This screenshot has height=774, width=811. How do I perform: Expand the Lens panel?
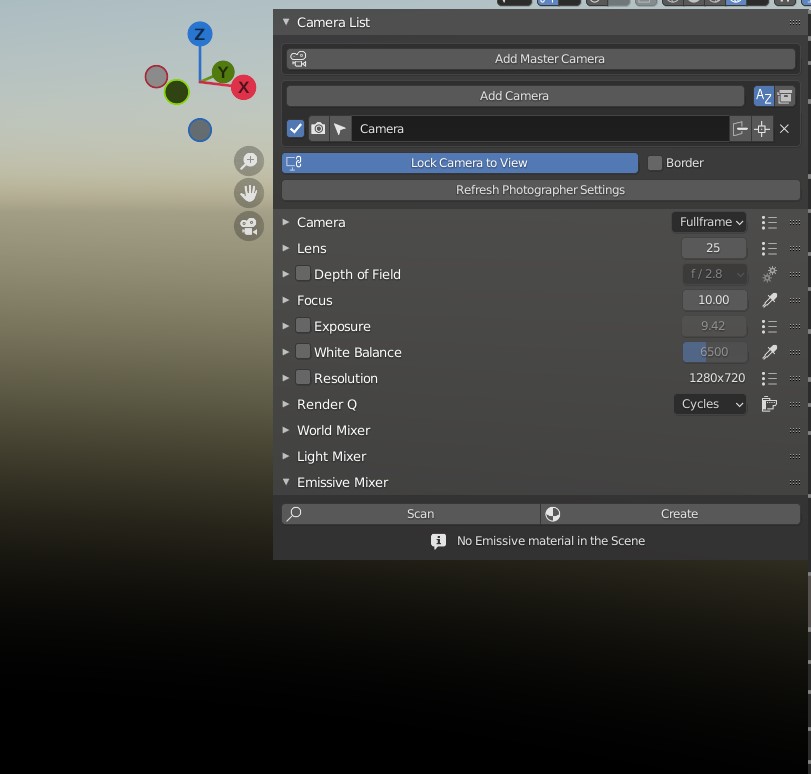[x=286, y=248]
